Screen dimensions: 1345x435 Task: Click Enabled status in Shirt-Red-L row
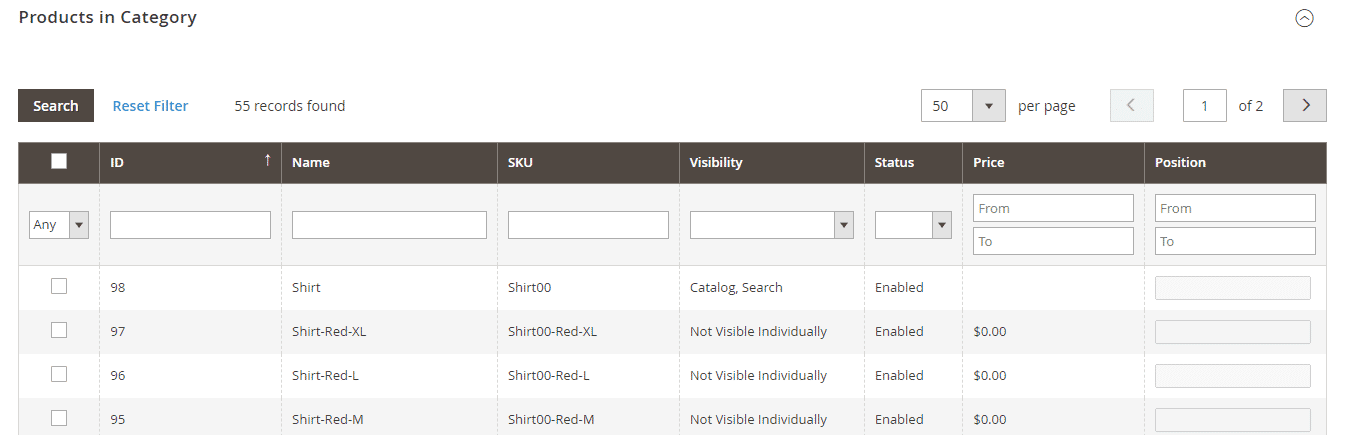click(899, 375)
